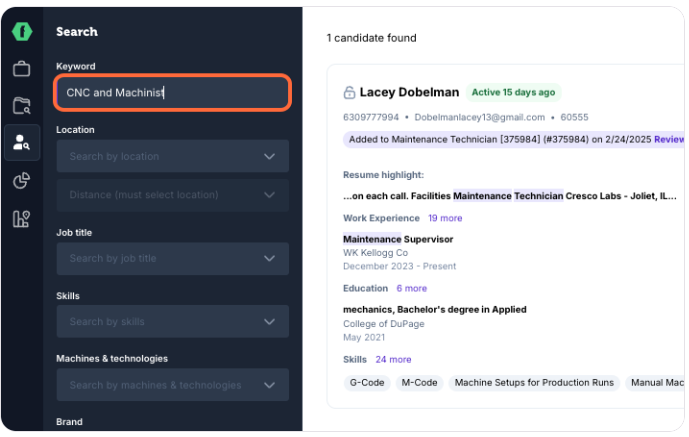Select the candidate search person icon

(22, 142)
